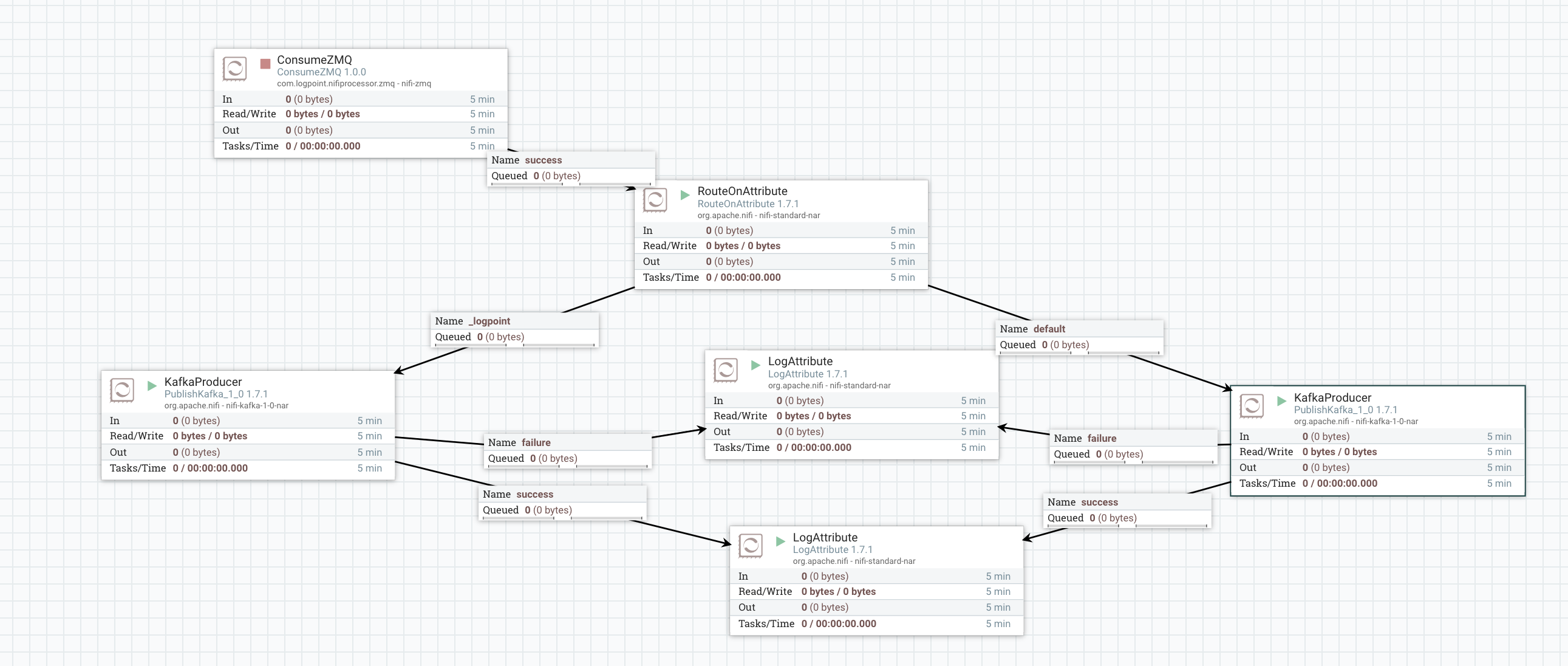The height and width of the screenshot is (666, 1568).
Task: Click the ConsumeZMQ processor title
Action: pos(314,60)
